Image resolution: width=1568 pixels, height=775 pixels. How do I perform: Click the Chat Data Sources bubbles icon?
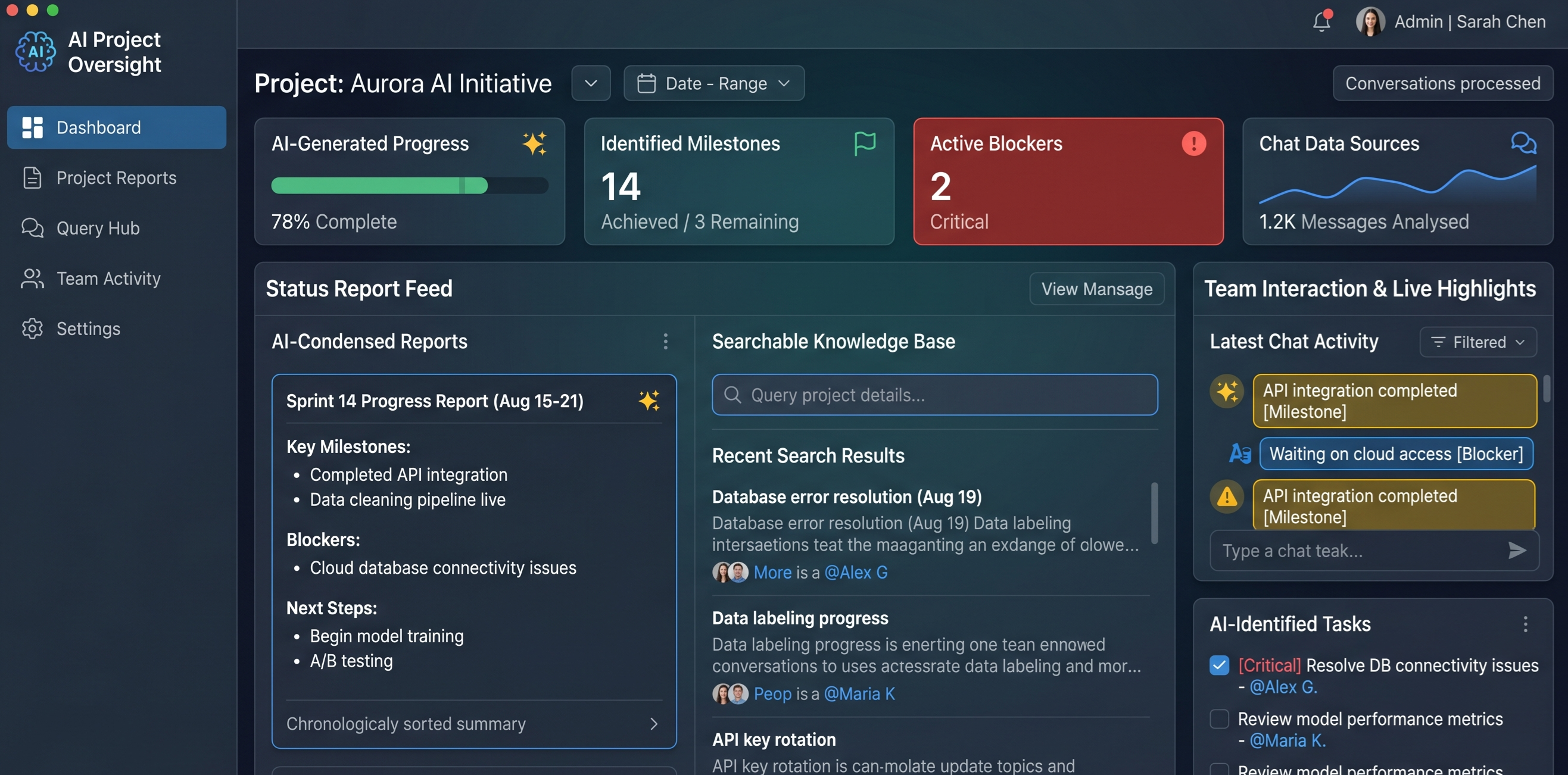coord(1523,143)
